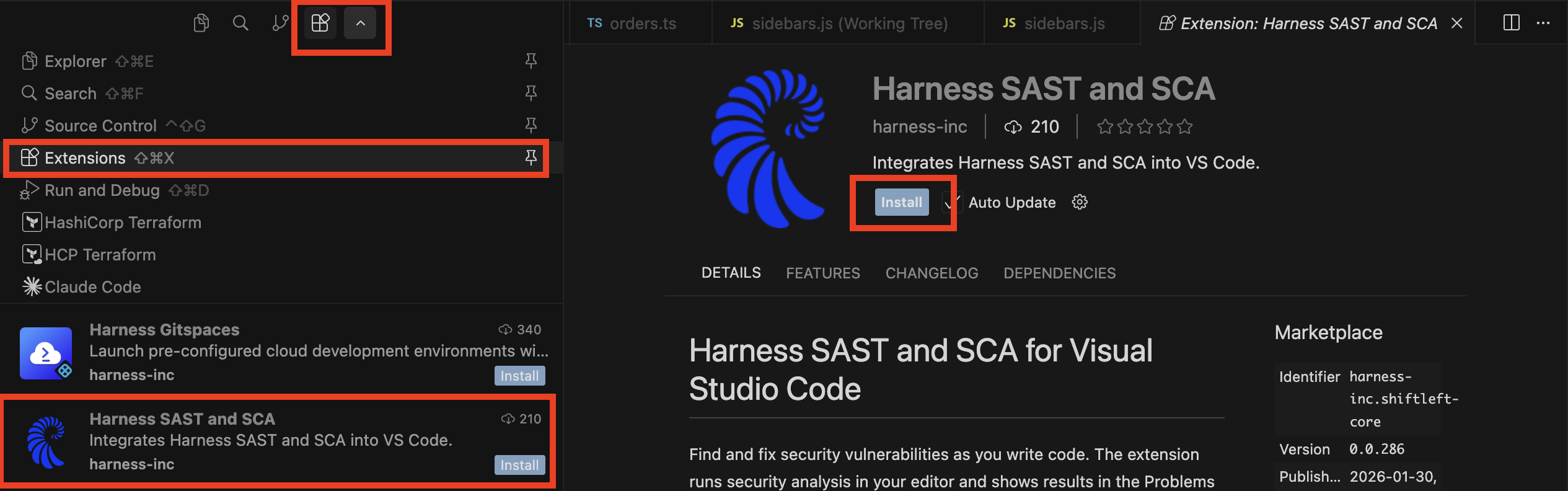Select the Claude Code view entry
This screenshot has height=491, width=1568.
click(93, 287)
